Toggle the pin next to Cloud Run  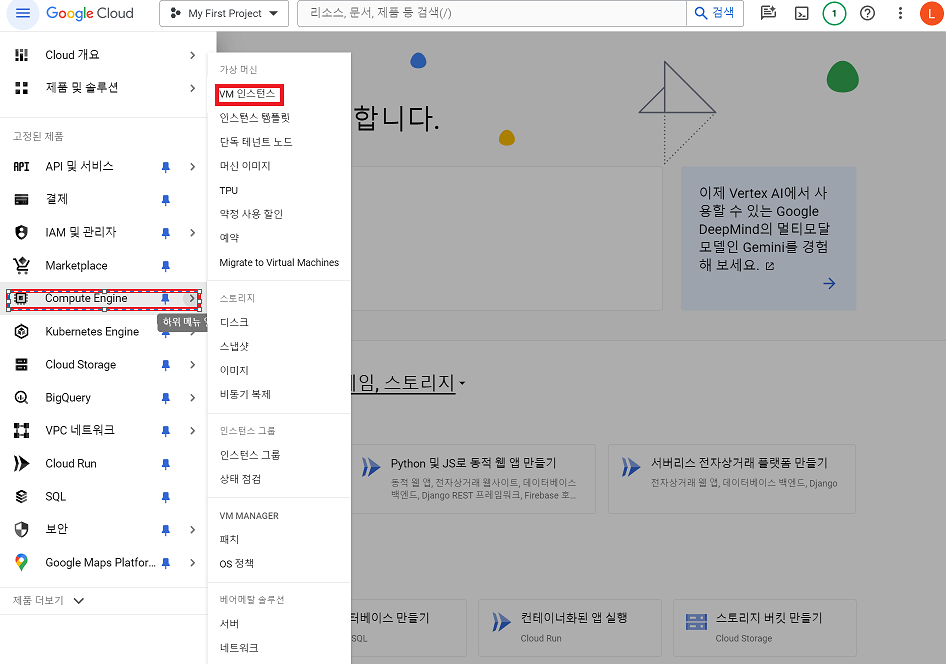165,464
